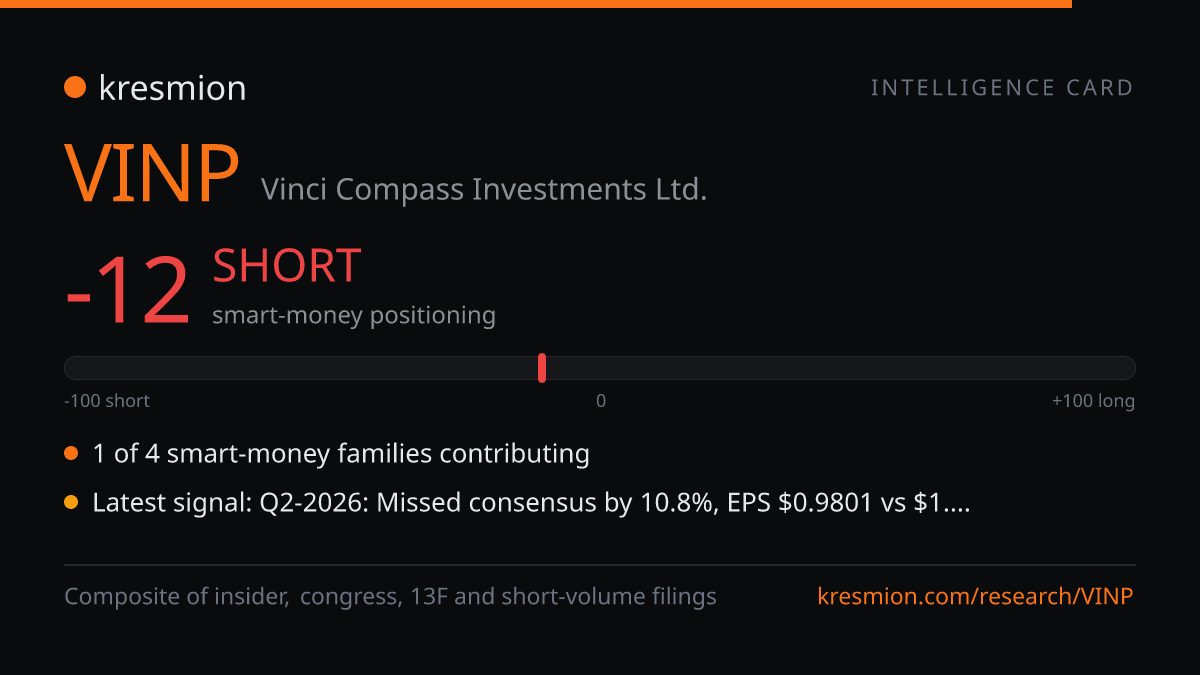Click the -100 short scale label
The width and height of the screenshot is (1200, 675).
[x=107, y=401]
